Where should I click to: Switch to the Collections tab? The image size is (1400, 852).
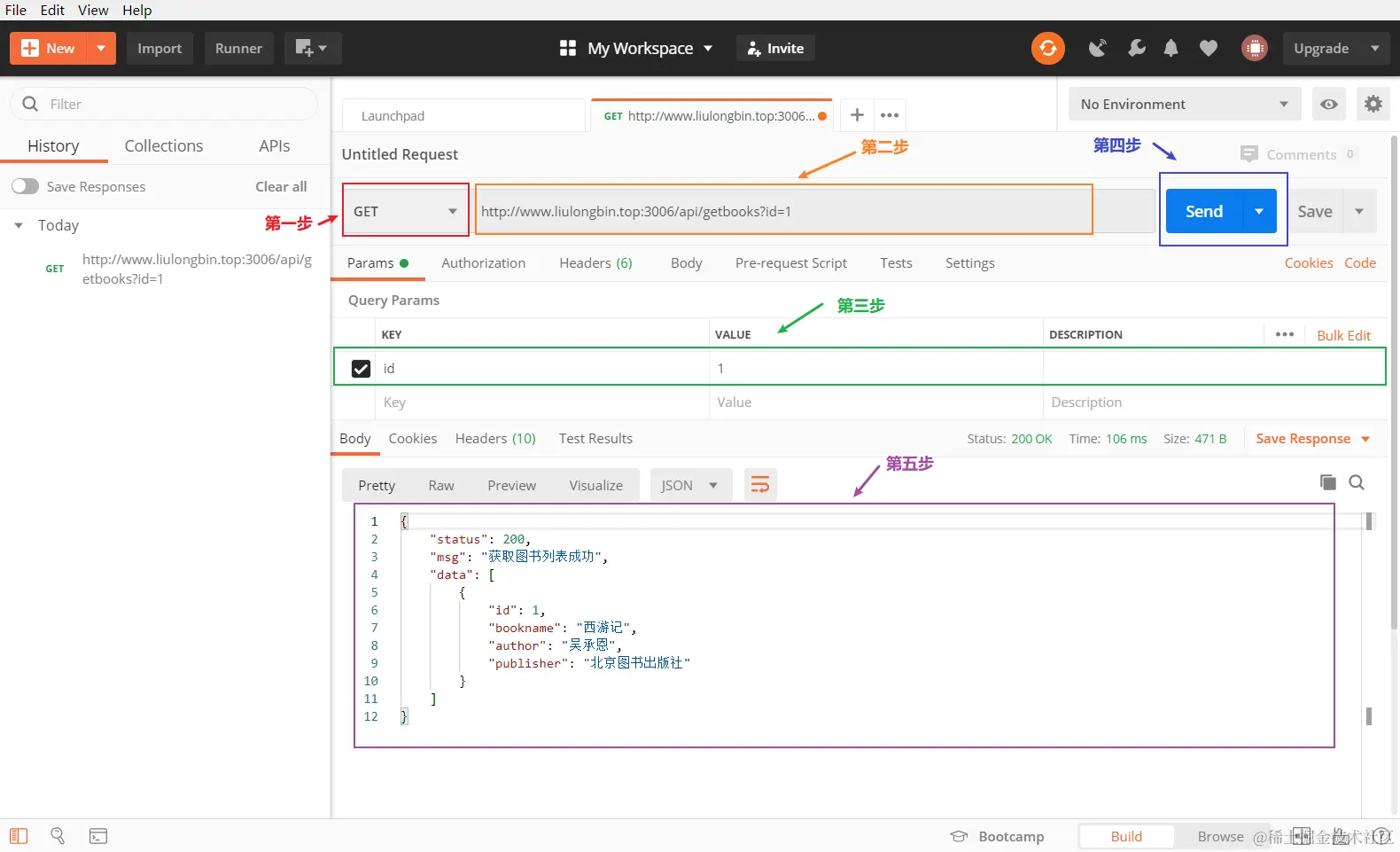tap(164, 145)
